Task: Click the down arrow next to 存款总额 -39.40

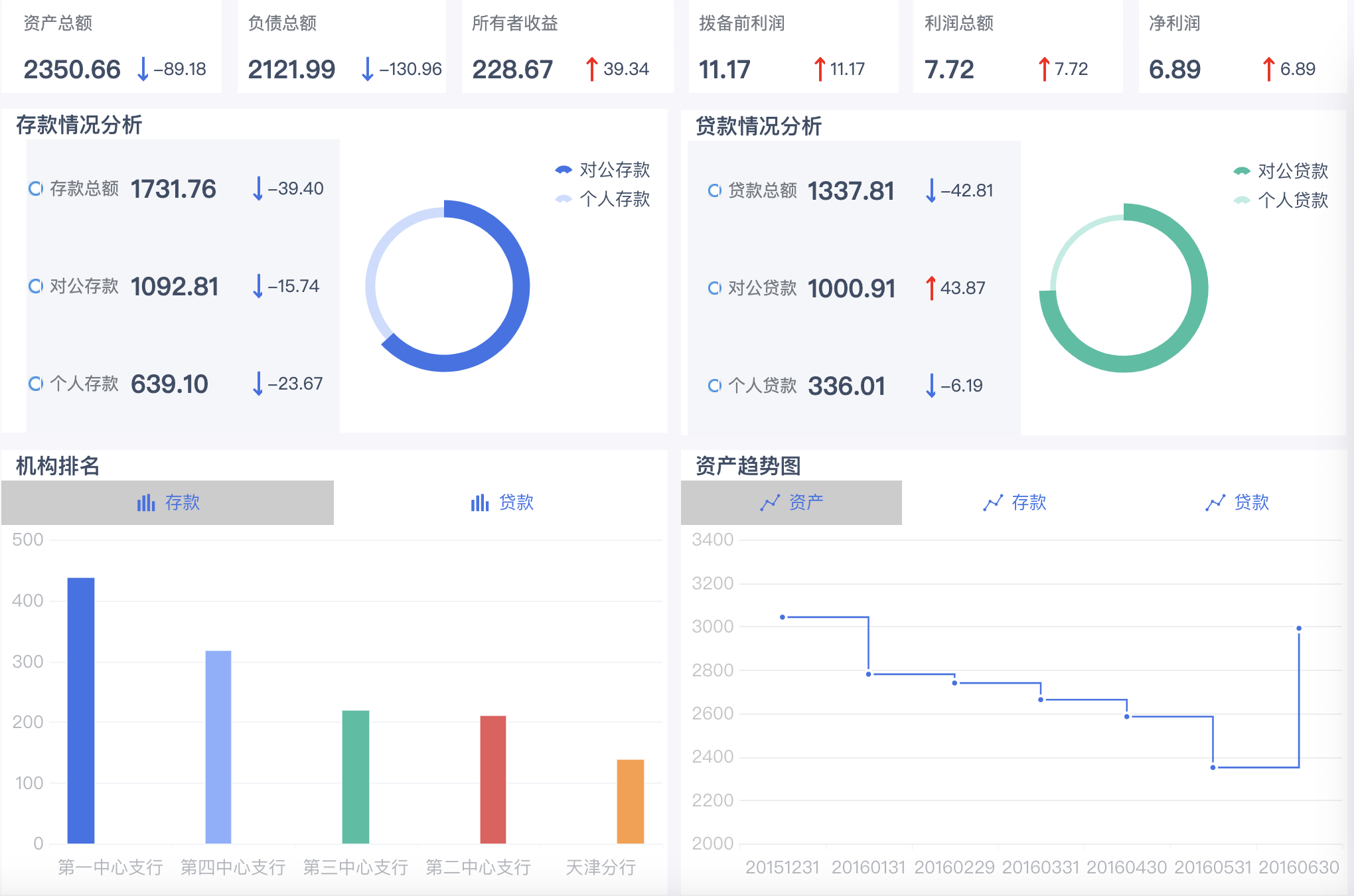Action: 258,188
